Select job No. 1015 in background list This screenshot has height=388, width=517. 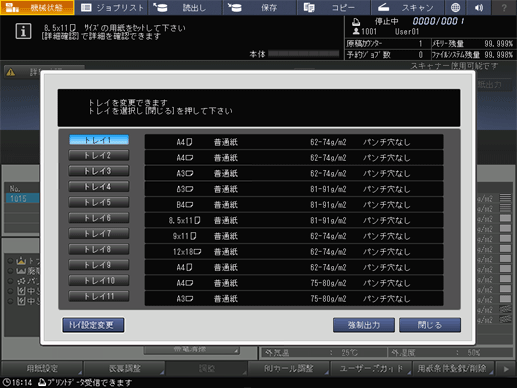[22, 199]
